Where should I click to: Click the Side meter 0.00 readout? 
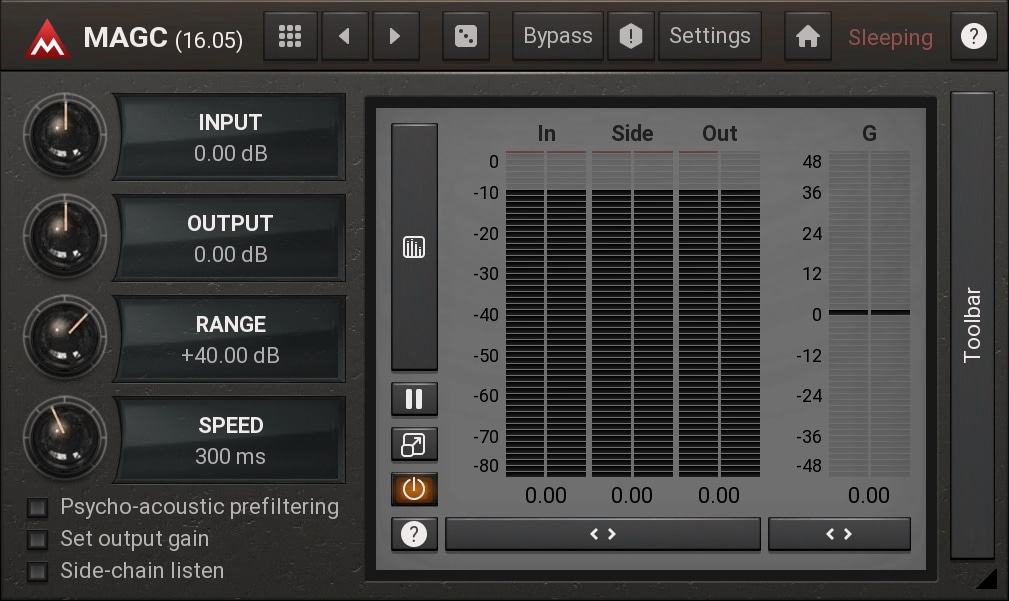632,495
